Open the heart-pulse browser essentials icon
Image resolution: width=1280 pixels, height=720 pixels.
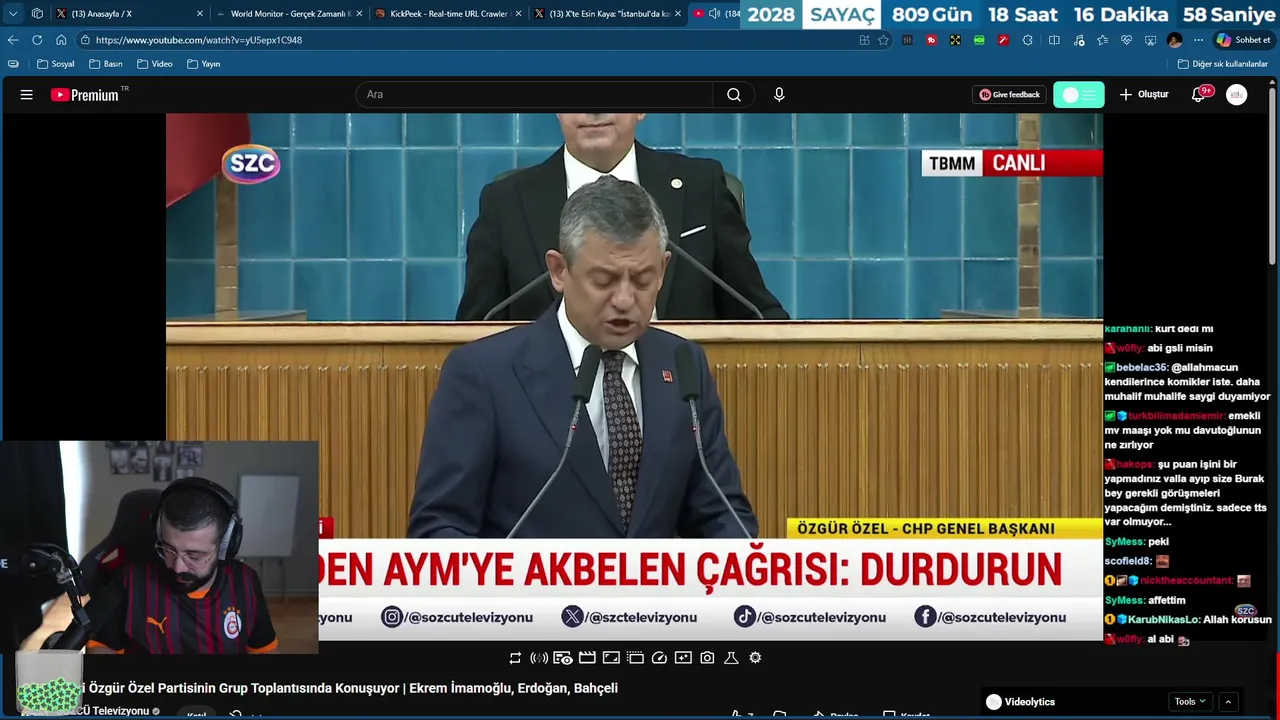tap(1126, 40)
